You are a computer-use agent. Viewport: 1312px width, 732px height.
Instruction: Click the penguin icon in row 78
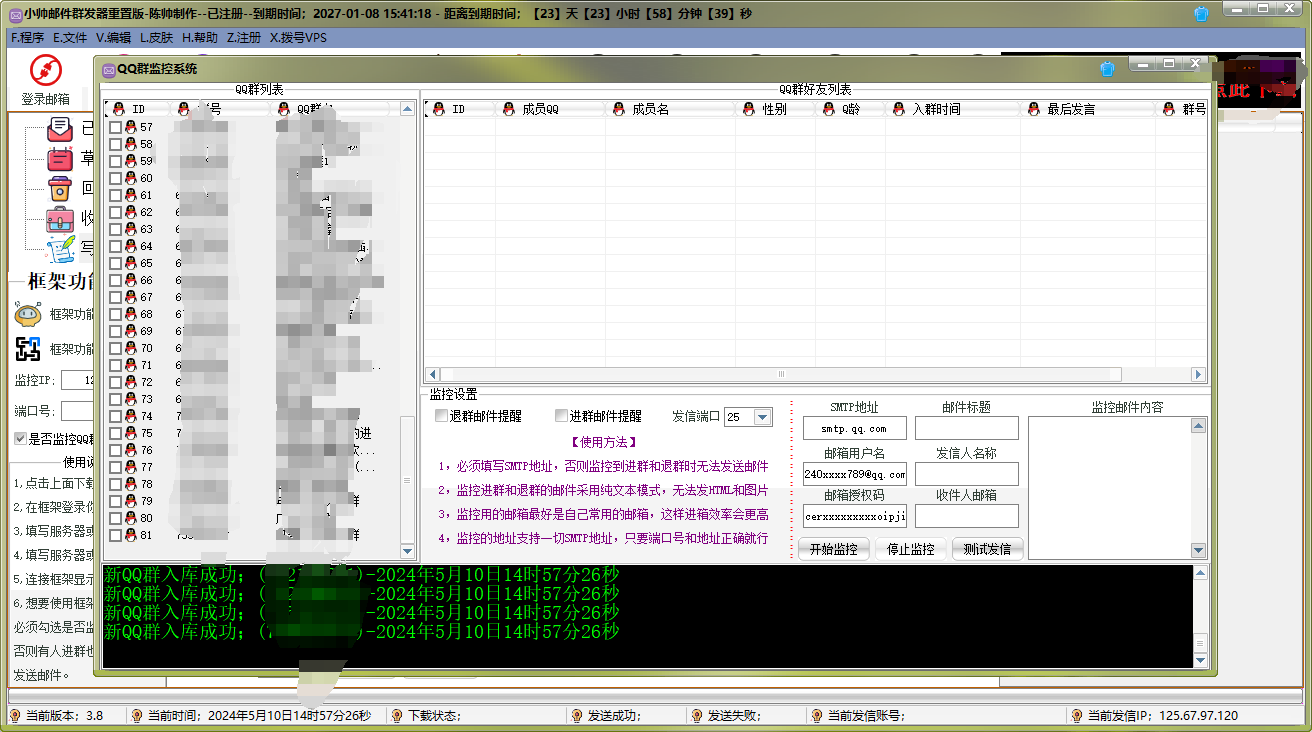[x=130, y=484]
